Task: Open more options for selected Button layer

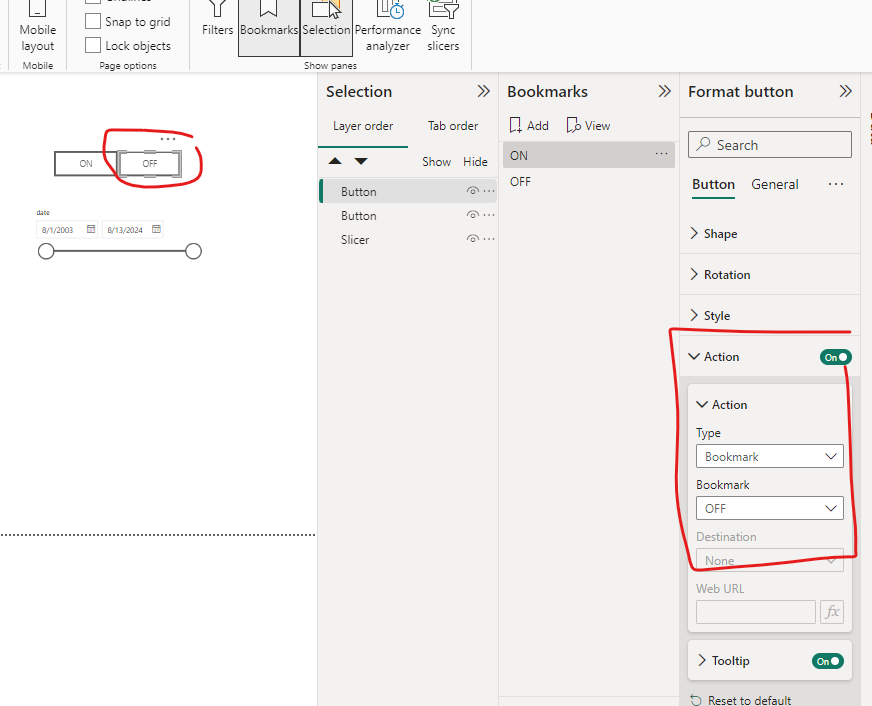Action: (x=489, y=191)
